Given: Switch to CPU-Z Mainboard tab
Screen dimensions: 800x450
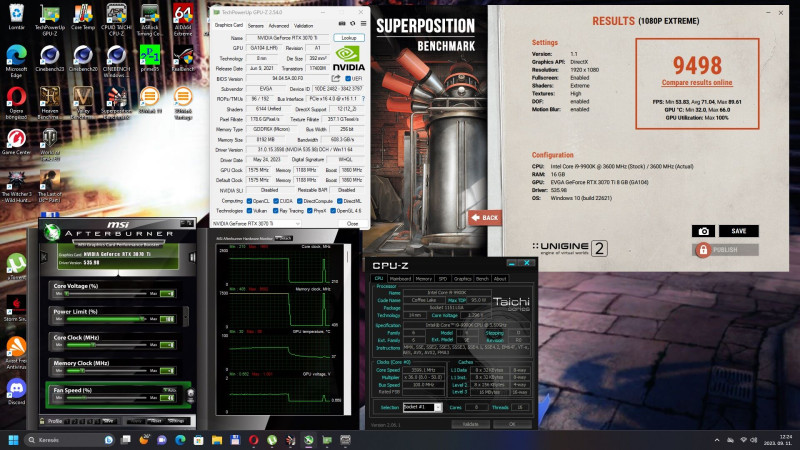Looking at the screenshot, I should pyautogui.click(x=400, y=279).
